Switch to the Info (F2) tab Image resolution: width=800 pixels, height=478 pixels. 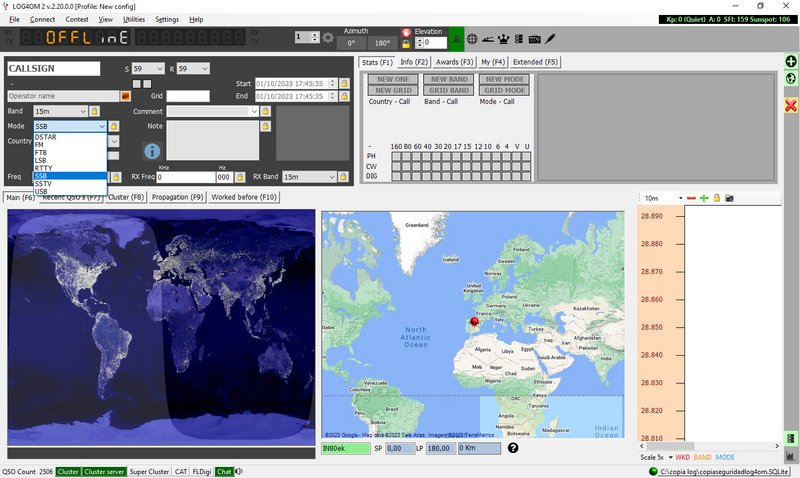click(x=414, y=62)
